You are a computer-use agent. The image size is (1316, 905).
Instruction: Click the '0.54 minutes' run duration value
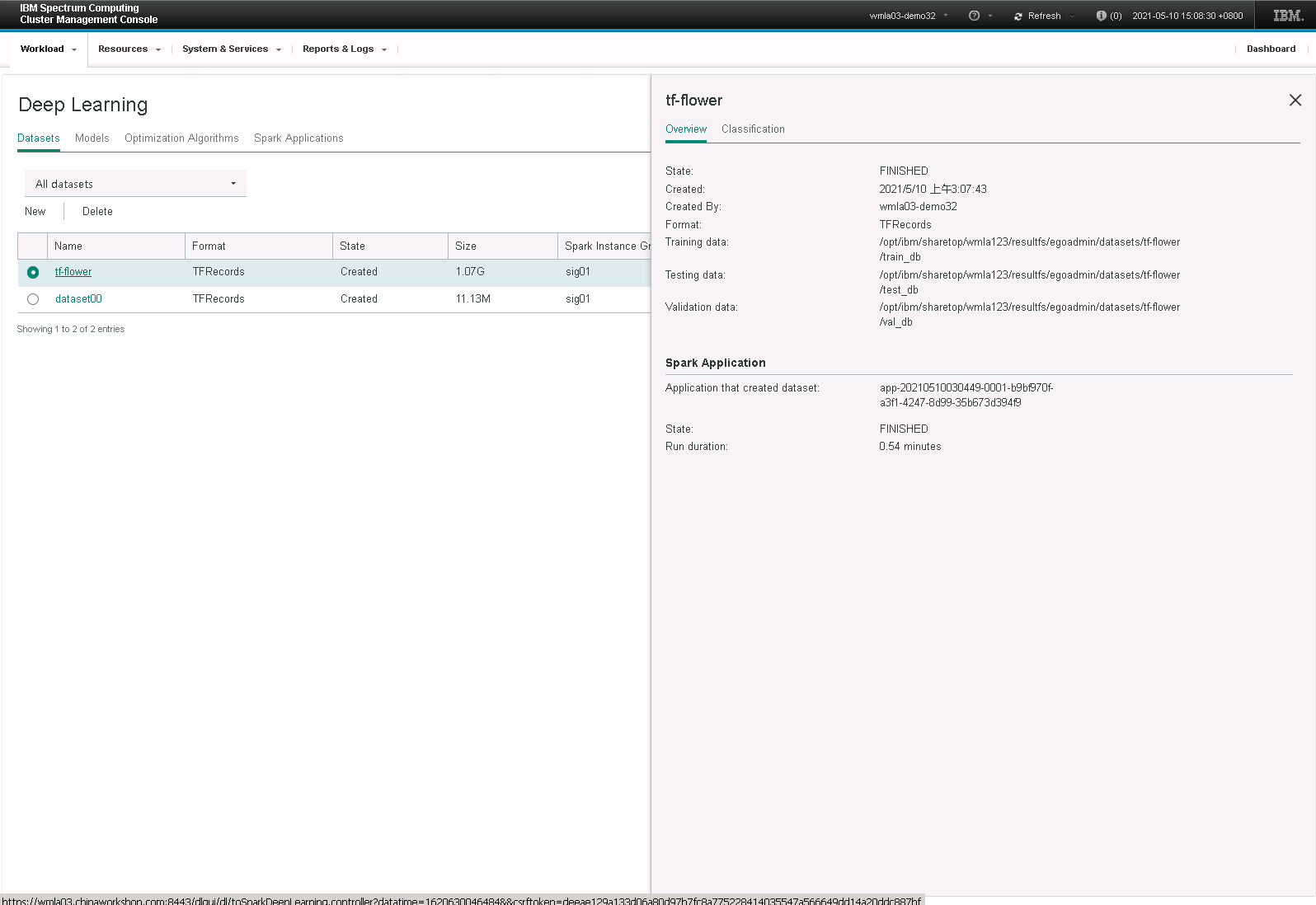click(x=910, y=447)
